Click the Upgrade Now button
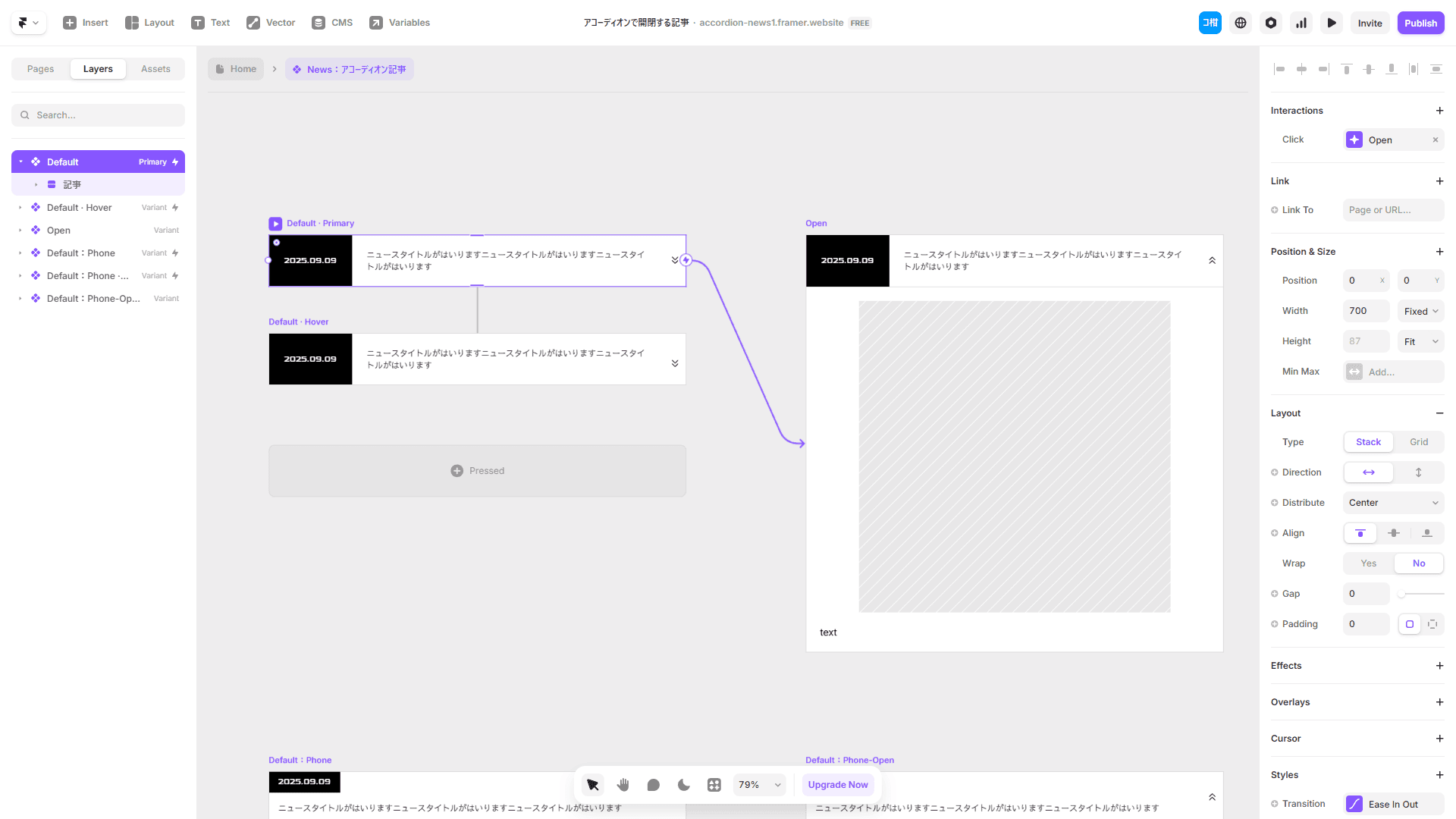1456x819 pixels. 837,785
